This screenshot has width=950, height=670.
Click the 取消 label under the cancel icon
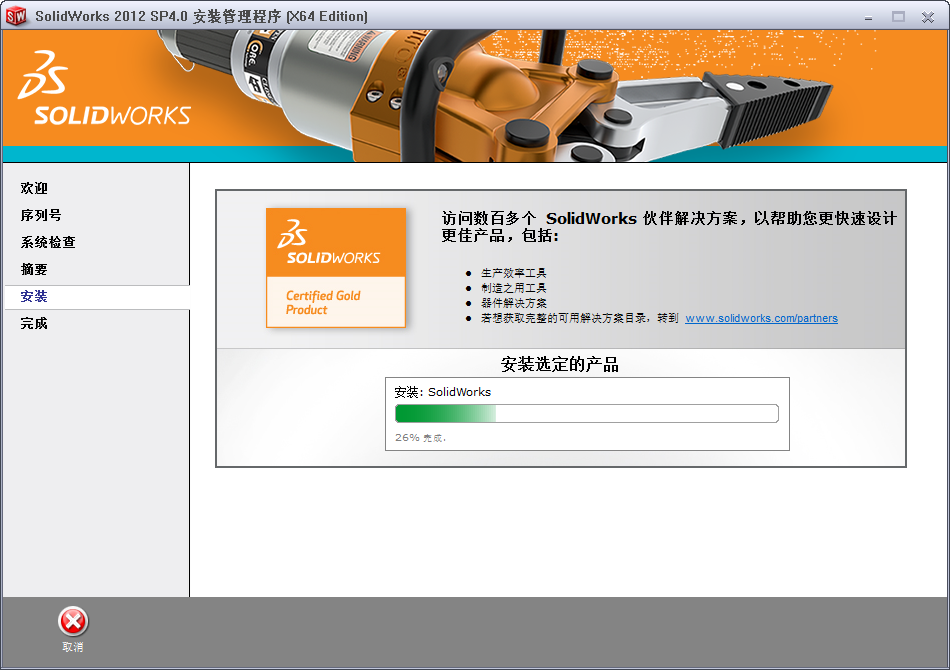[x=73, y=647]
